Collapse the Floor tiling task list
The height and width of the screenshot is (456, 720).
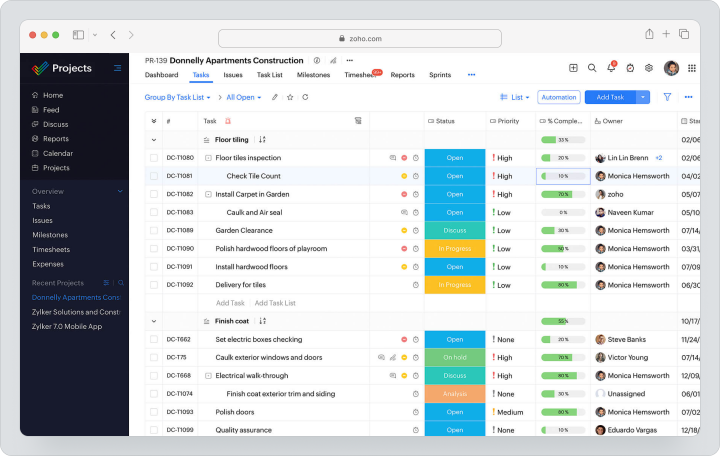point(154,140)
